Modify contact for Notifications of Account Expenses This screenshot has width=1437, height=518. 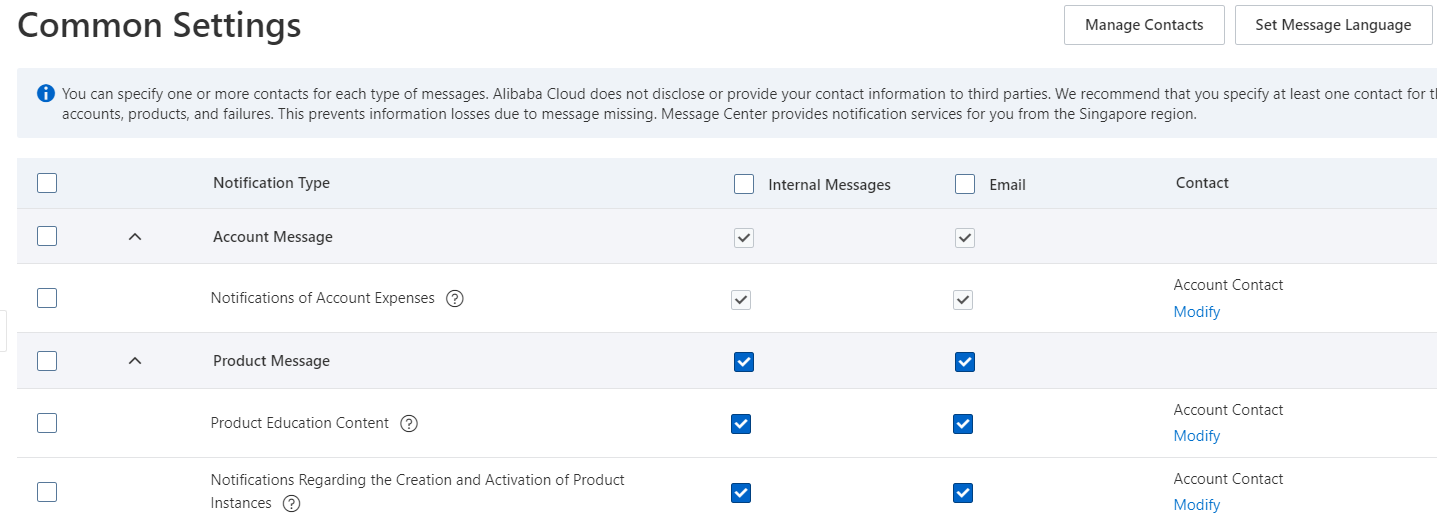[x=1197, y=312]
